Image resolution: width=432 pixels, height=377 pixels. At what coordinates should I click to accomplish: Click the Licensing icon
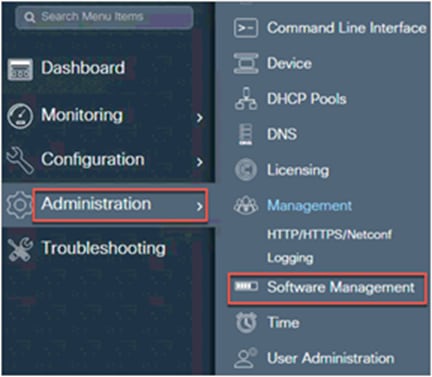click(x=246, y=170)
